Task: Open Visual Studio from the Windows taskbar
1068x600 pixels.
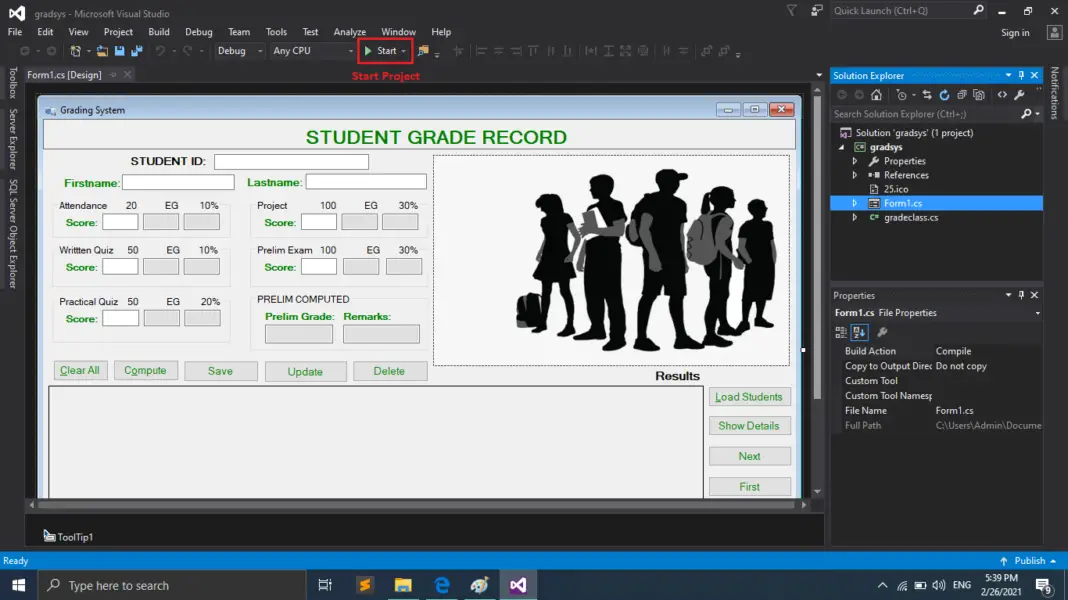Action: click(x=518, y=585)
